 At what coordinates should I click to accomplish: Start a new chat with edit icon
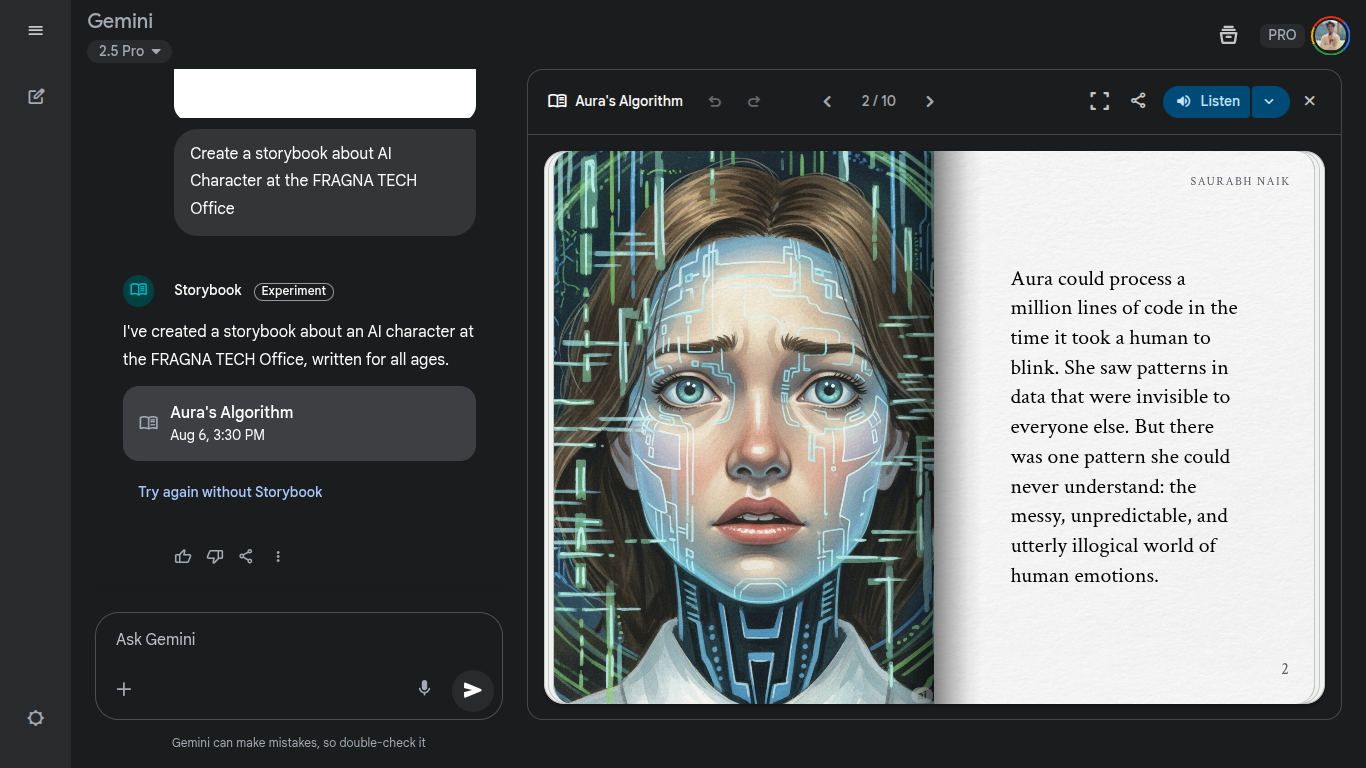pyautogui.click(x=36, y=97)
